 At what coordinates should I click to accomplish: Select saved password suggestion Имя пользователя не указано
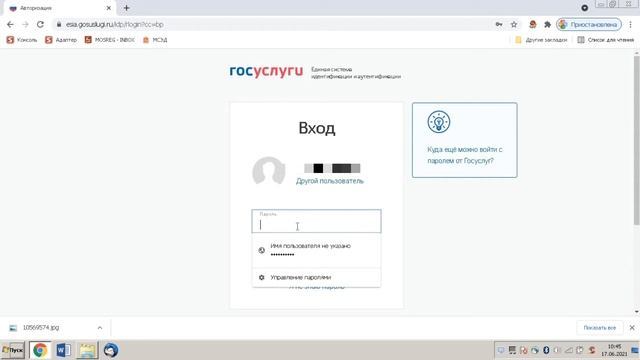(x=316, y=250)
